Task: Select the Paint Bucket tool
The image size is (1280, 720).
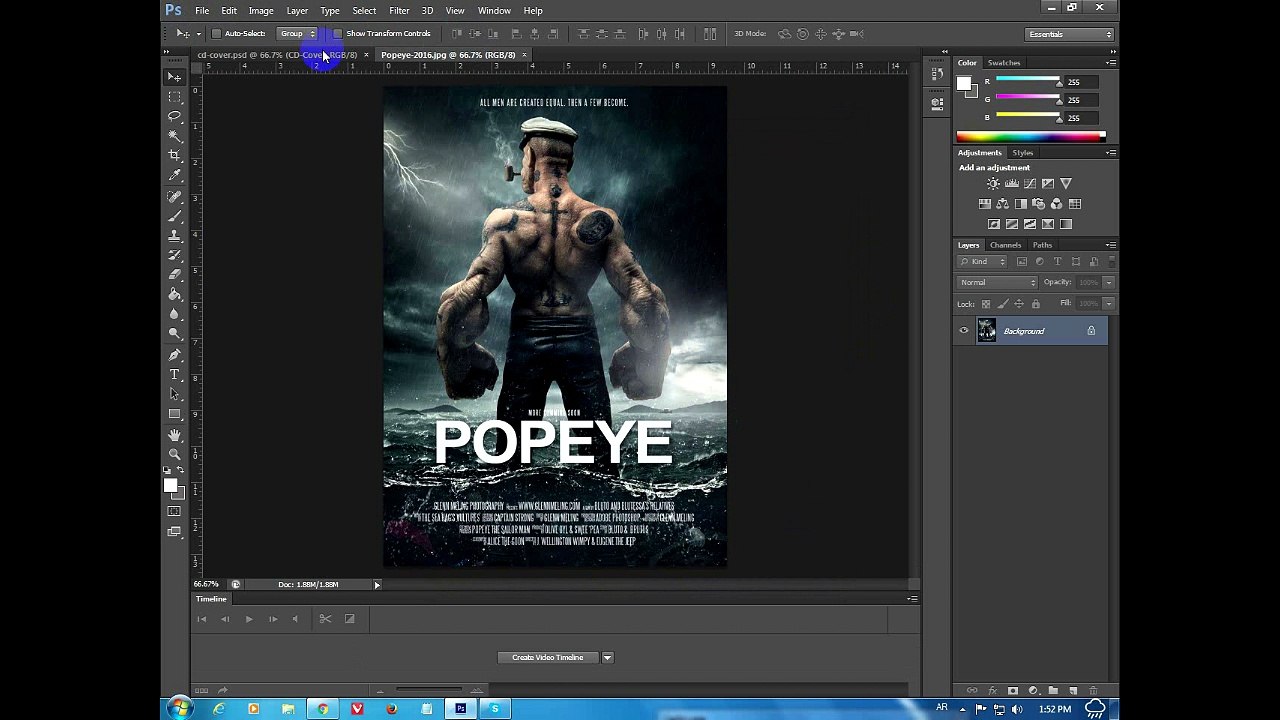Action: point(175,295)
